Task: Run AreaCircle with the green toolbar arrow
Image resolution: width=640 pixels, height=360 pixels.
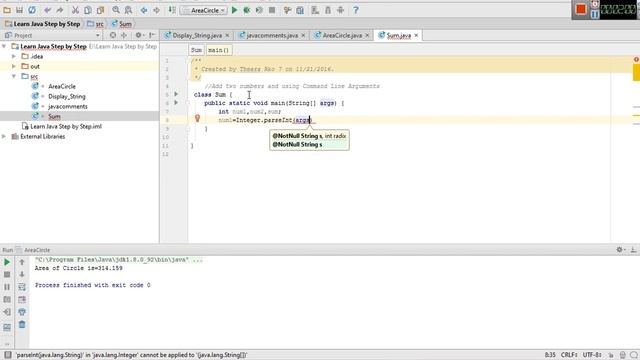Action: coord(234,10)
